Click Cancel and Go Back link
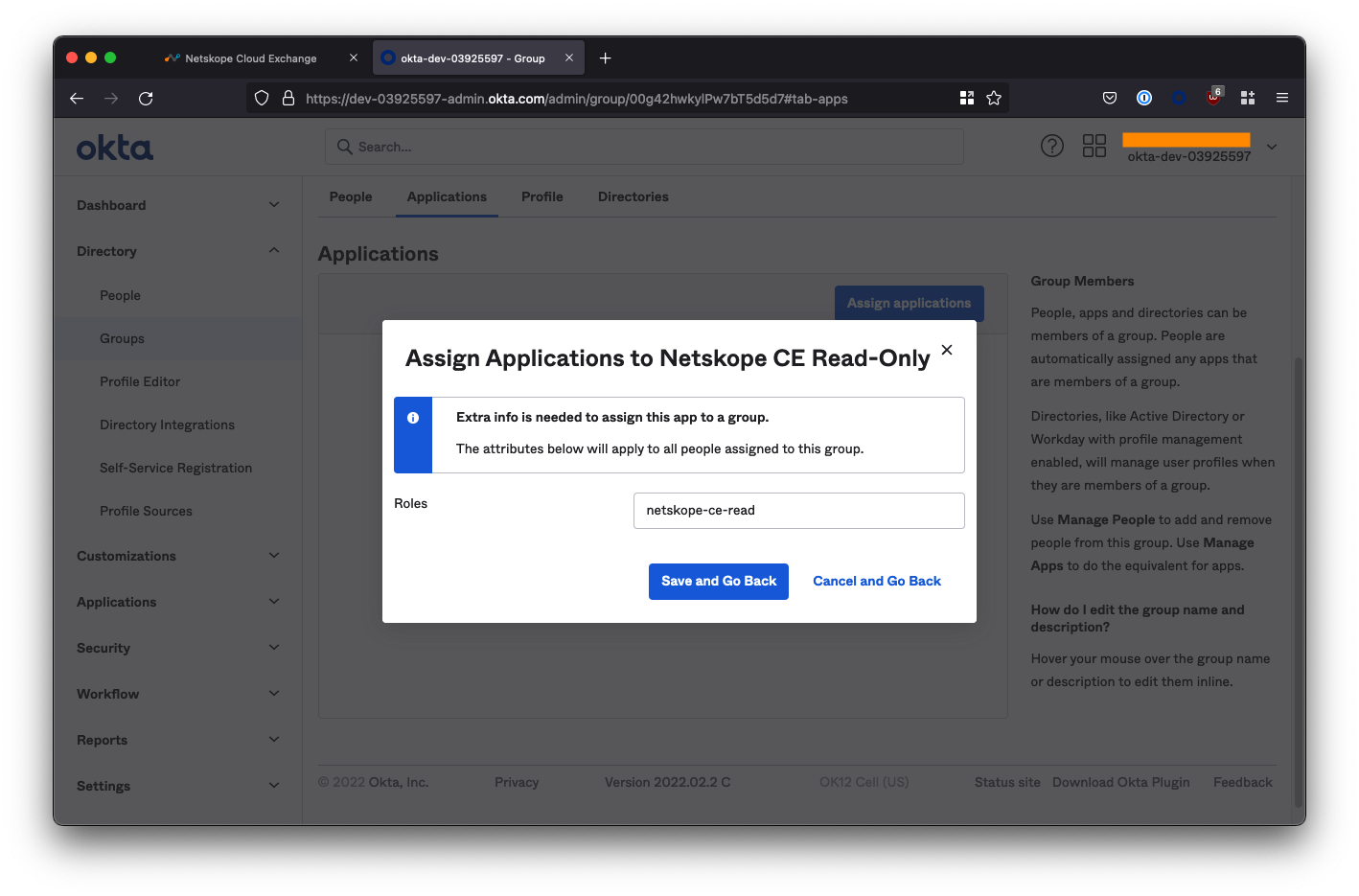The image size is (1359, 896). pyautogui.click(x=877, y=582)
